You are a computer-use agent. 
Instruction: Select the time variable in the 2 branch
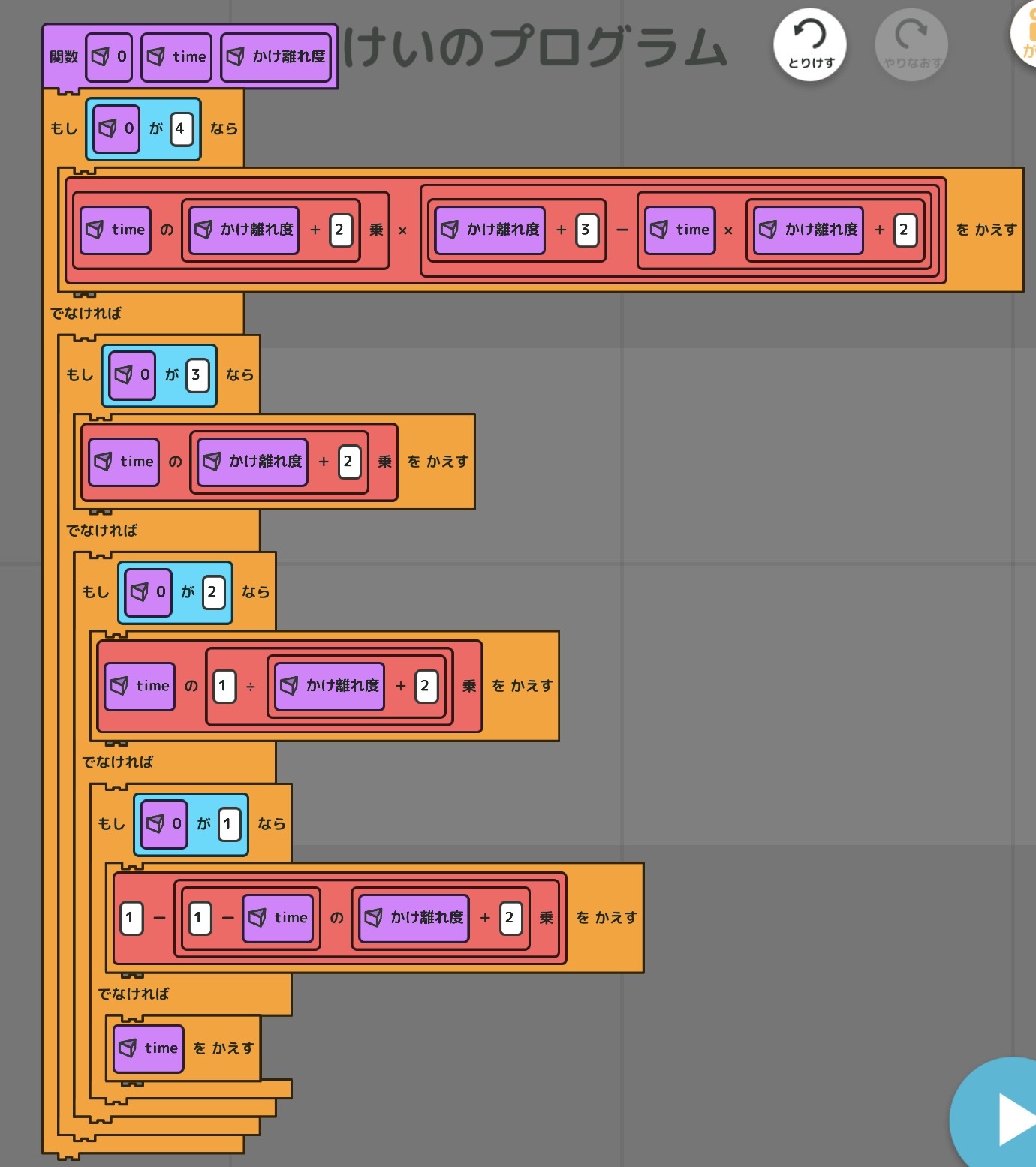[140, 686]
